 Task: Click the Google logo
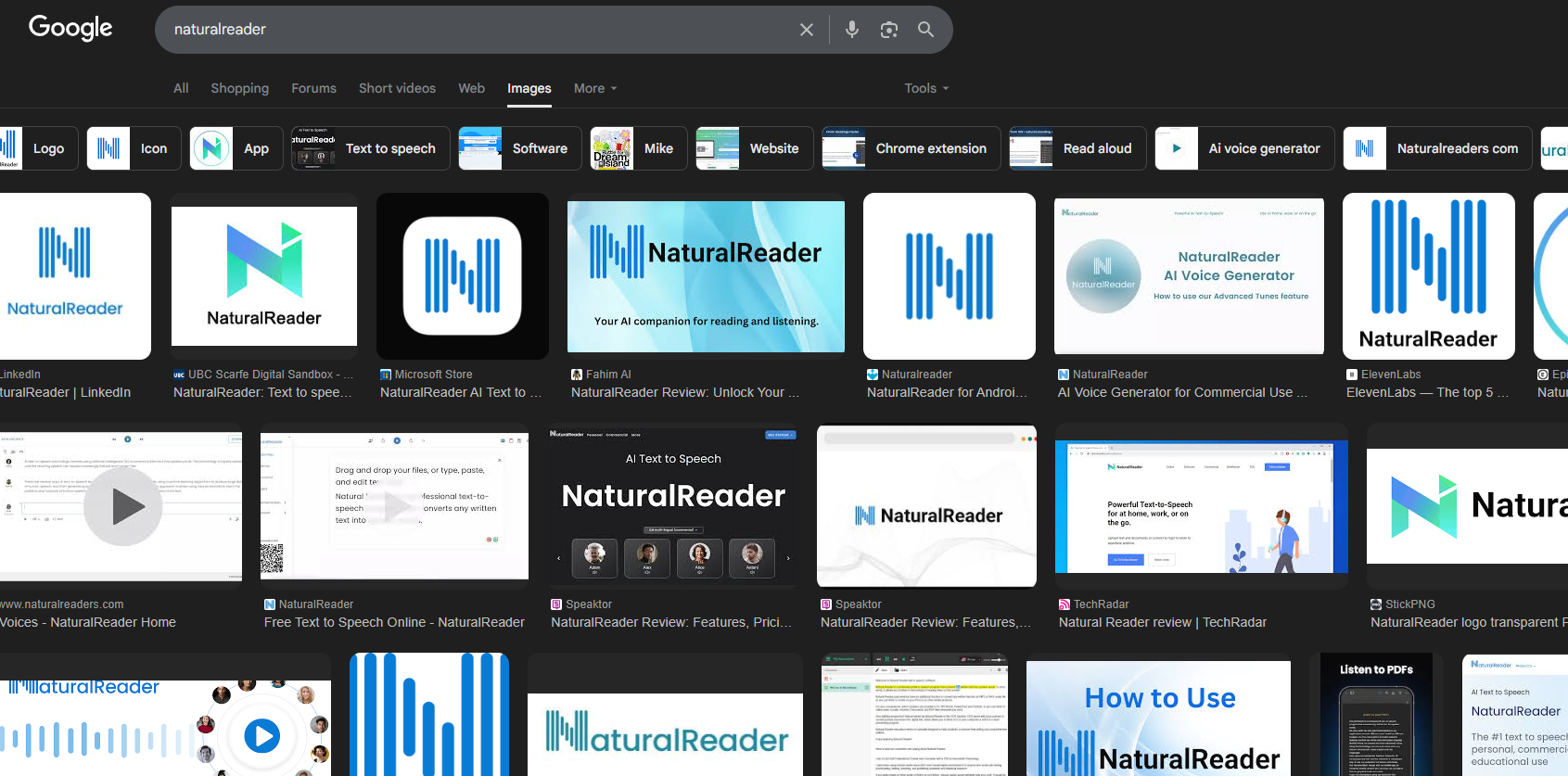(x=70, y=28)
